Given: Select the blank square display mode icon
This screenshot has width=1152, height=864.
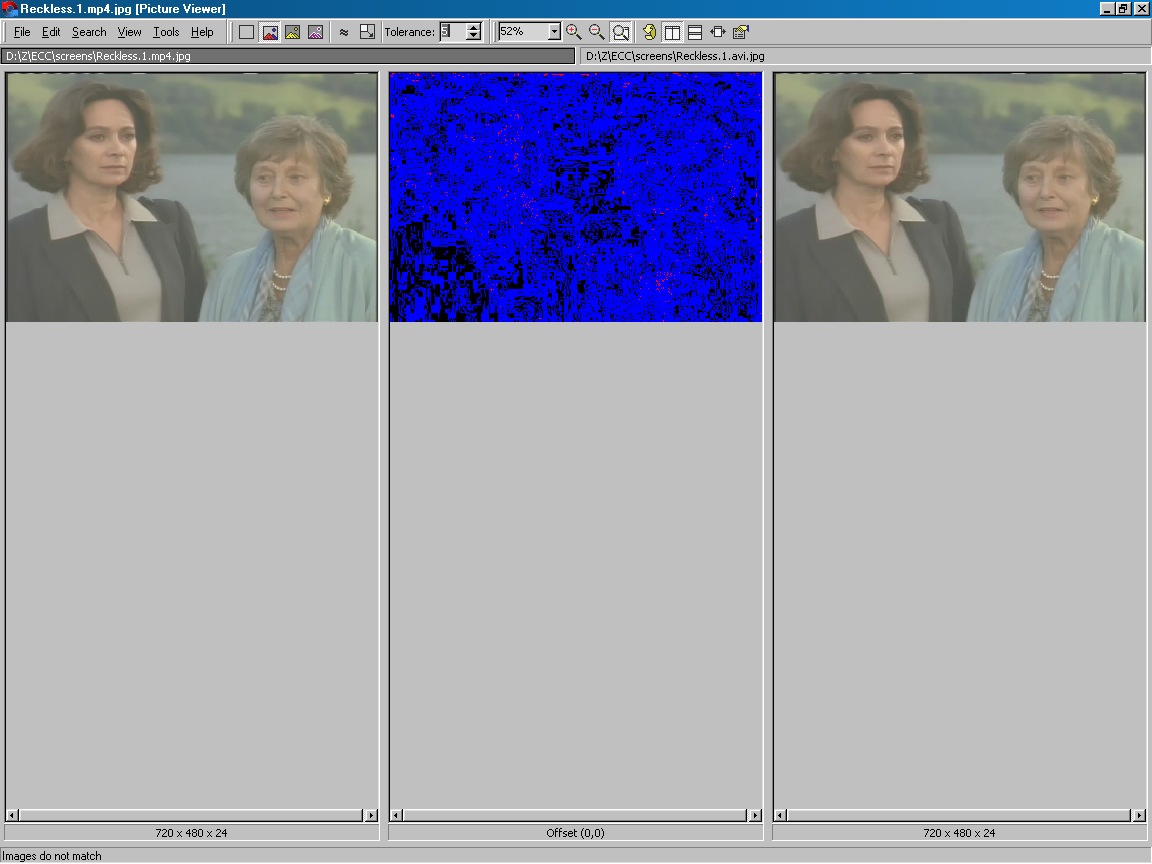Looking at the screenshot, I should (x=247, y=32).
